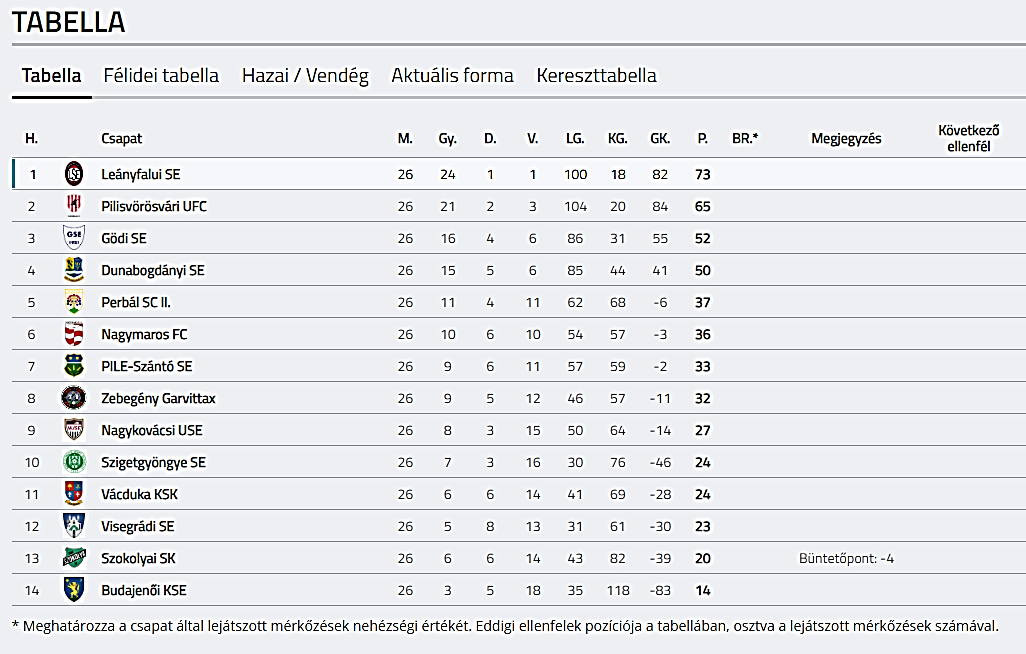Open the Szokolyai SK team page
The height and width of the screenshot is (654, 1026).
[x=138, y=558]
